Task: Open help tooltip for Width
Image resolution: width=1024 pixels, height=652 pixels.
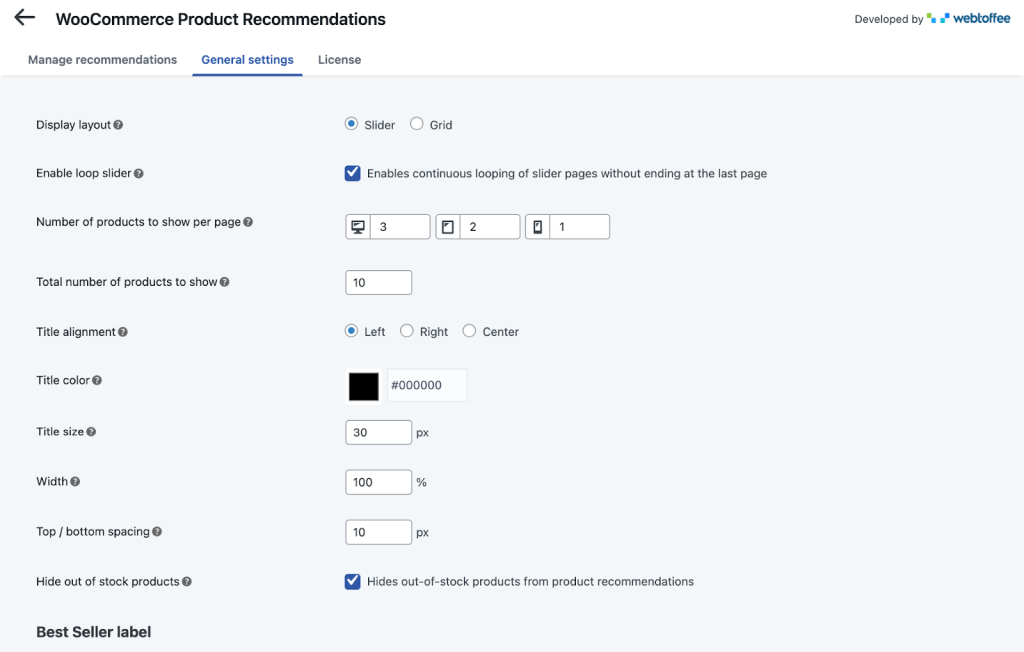Action: click(75, 481)
